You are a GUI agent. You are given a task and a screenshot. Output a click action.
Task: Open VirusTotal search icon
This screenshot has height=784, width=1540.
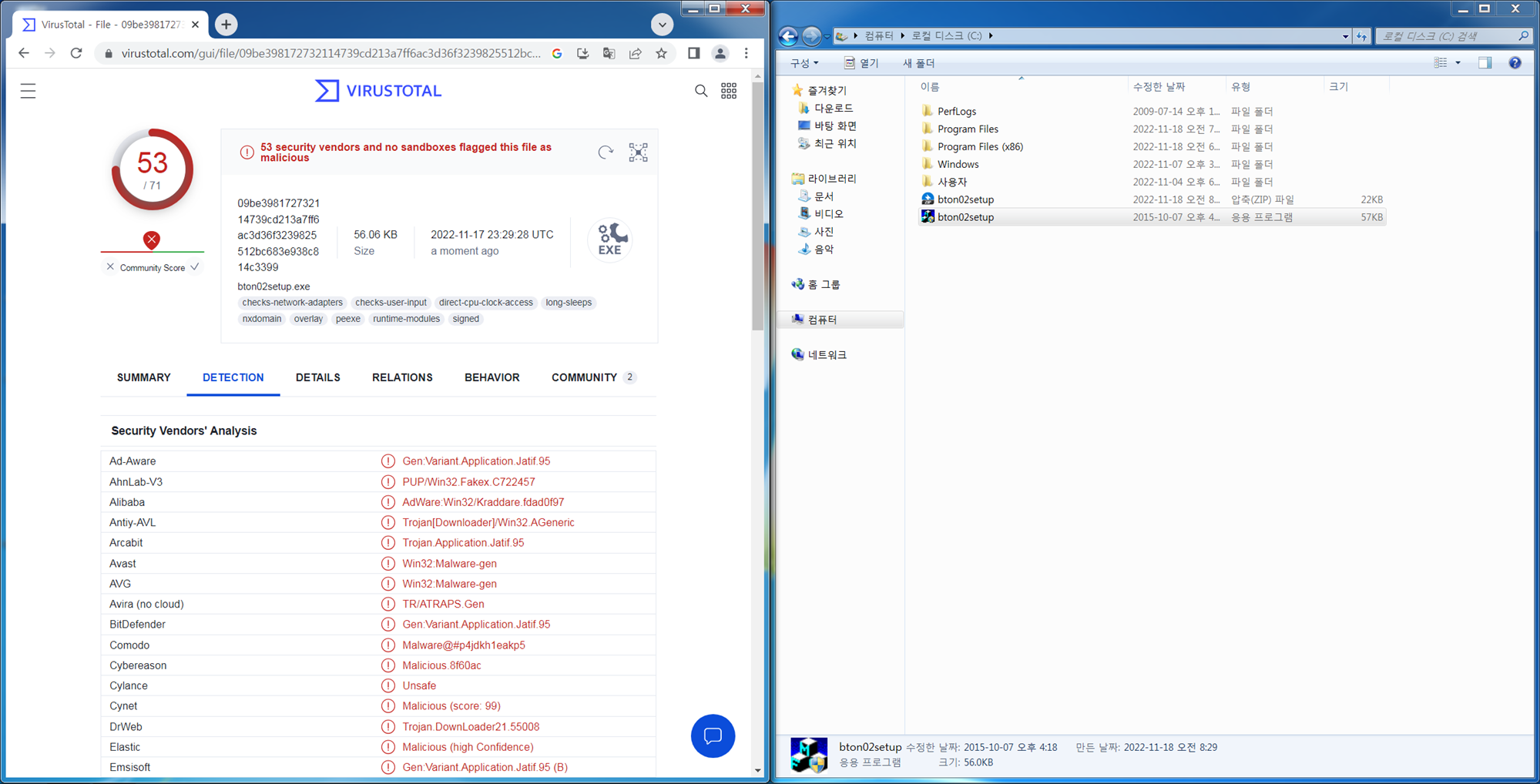(701, 91)
